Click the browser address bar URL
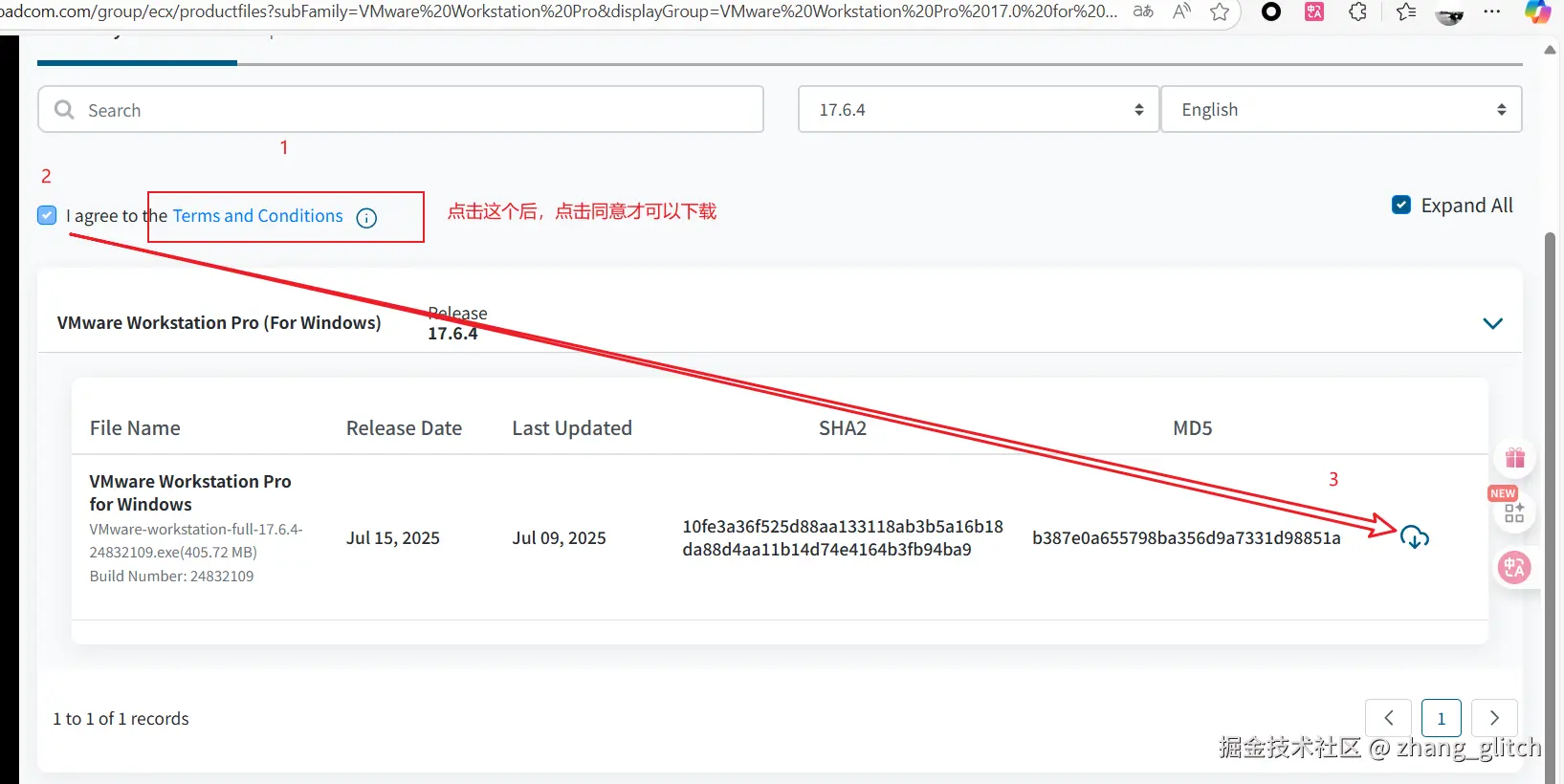1564x784 pixels. click(559, 11)
